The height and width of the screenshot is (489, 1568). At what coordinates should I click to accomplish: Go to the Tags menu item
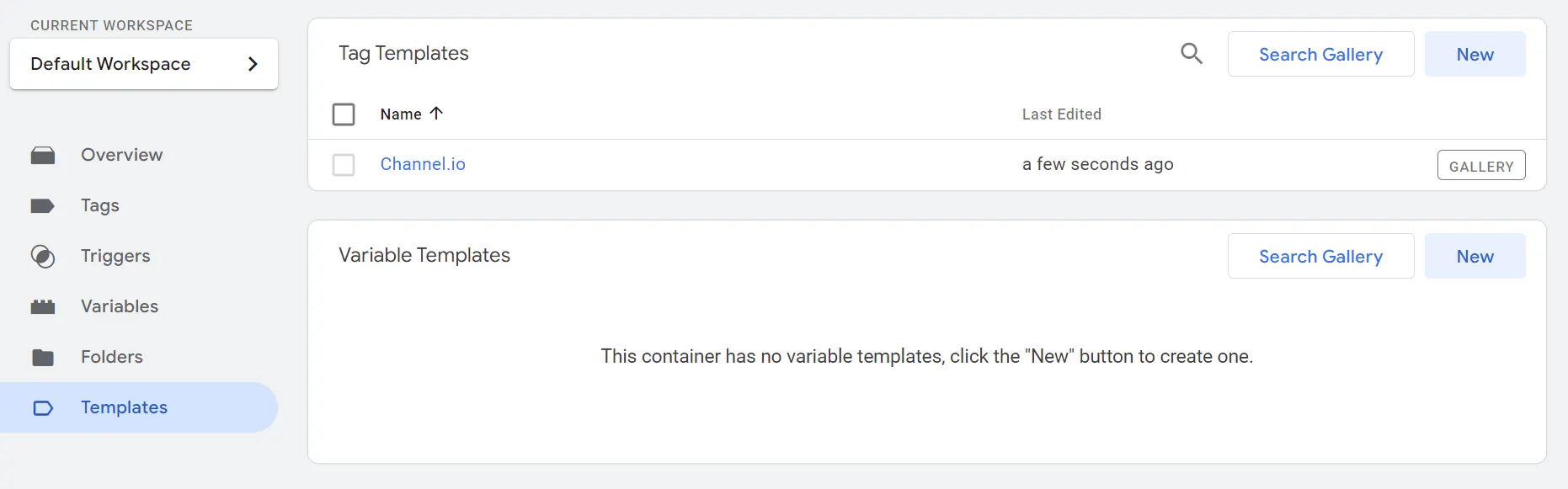coord(100,206)
